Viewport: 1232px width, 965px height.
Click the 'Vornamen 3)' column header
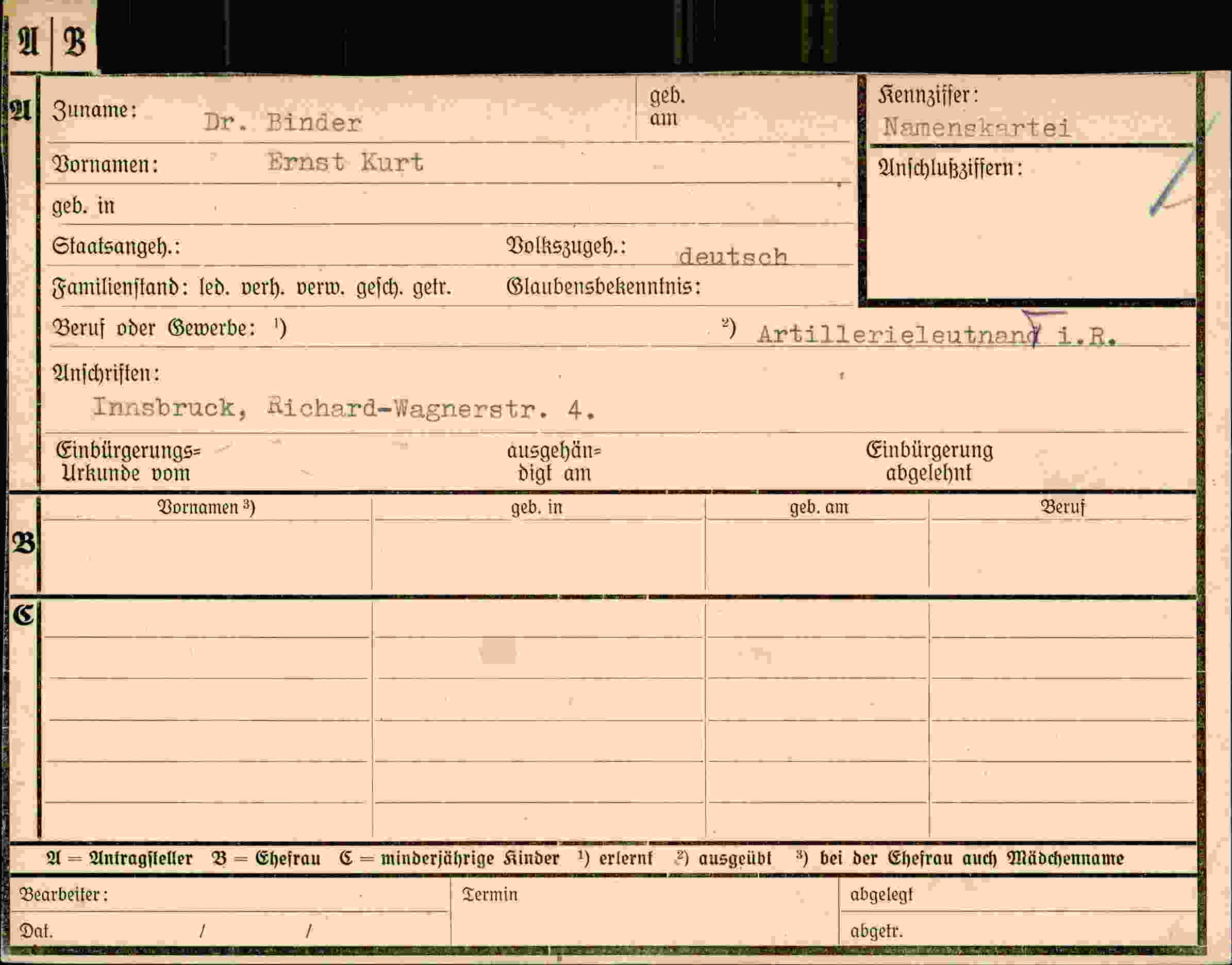[206, 507]
